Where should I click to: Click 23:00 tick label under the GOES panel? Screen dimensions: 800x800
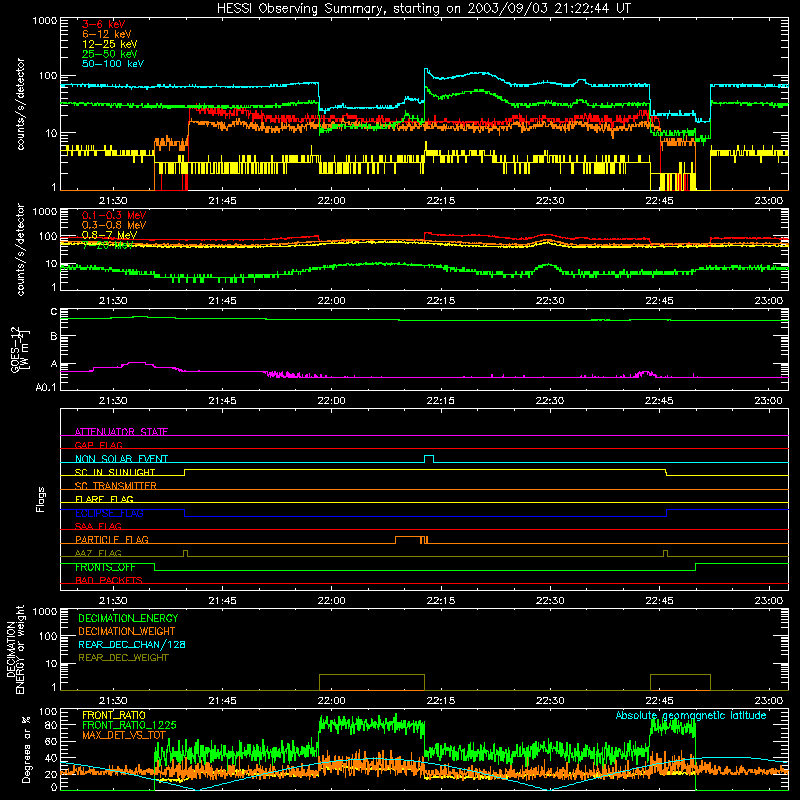tap(769, 401)
